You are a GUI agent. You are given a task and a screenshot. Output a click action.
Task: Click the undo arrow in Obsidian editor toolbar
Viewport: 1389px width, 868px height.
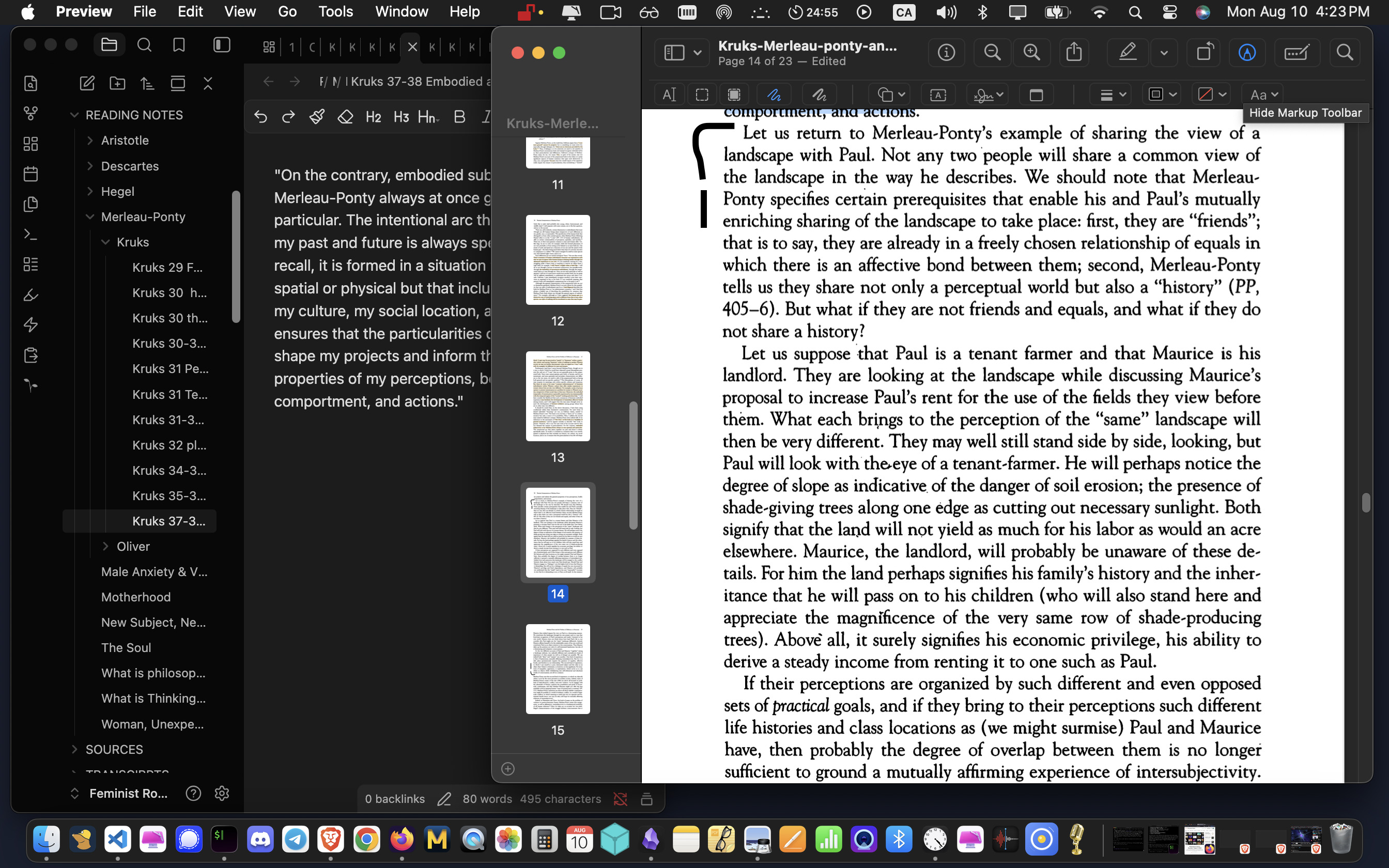click(x=260, y=117)
